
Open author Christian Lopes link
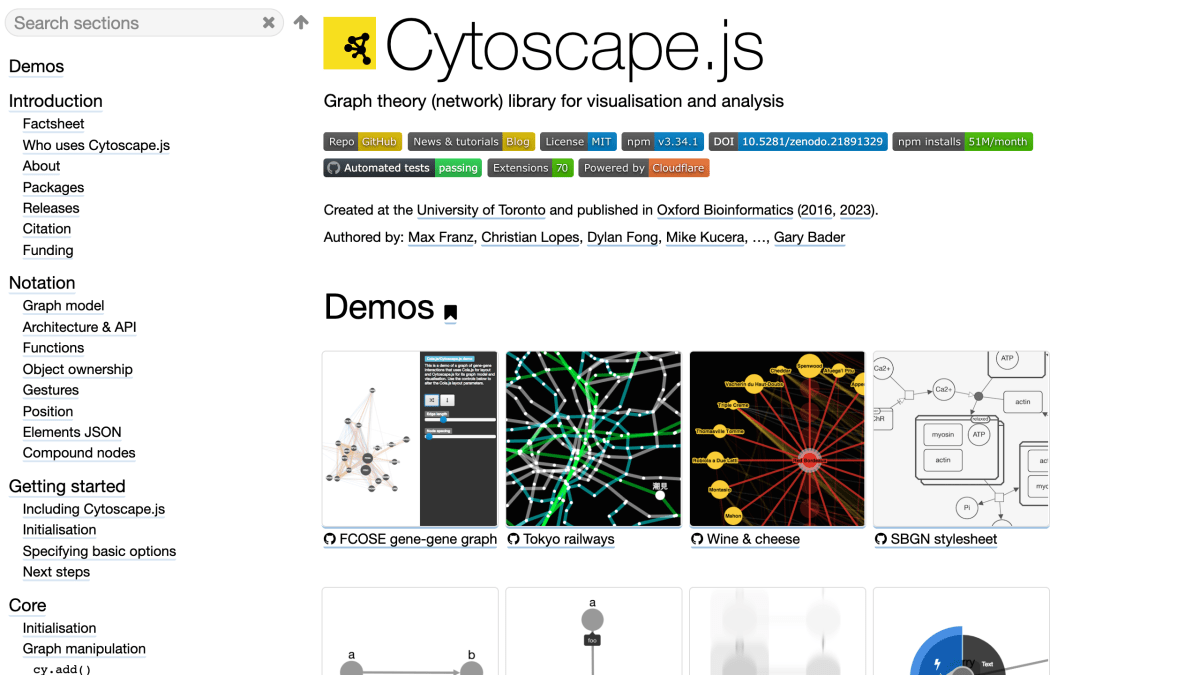[529, 237]
